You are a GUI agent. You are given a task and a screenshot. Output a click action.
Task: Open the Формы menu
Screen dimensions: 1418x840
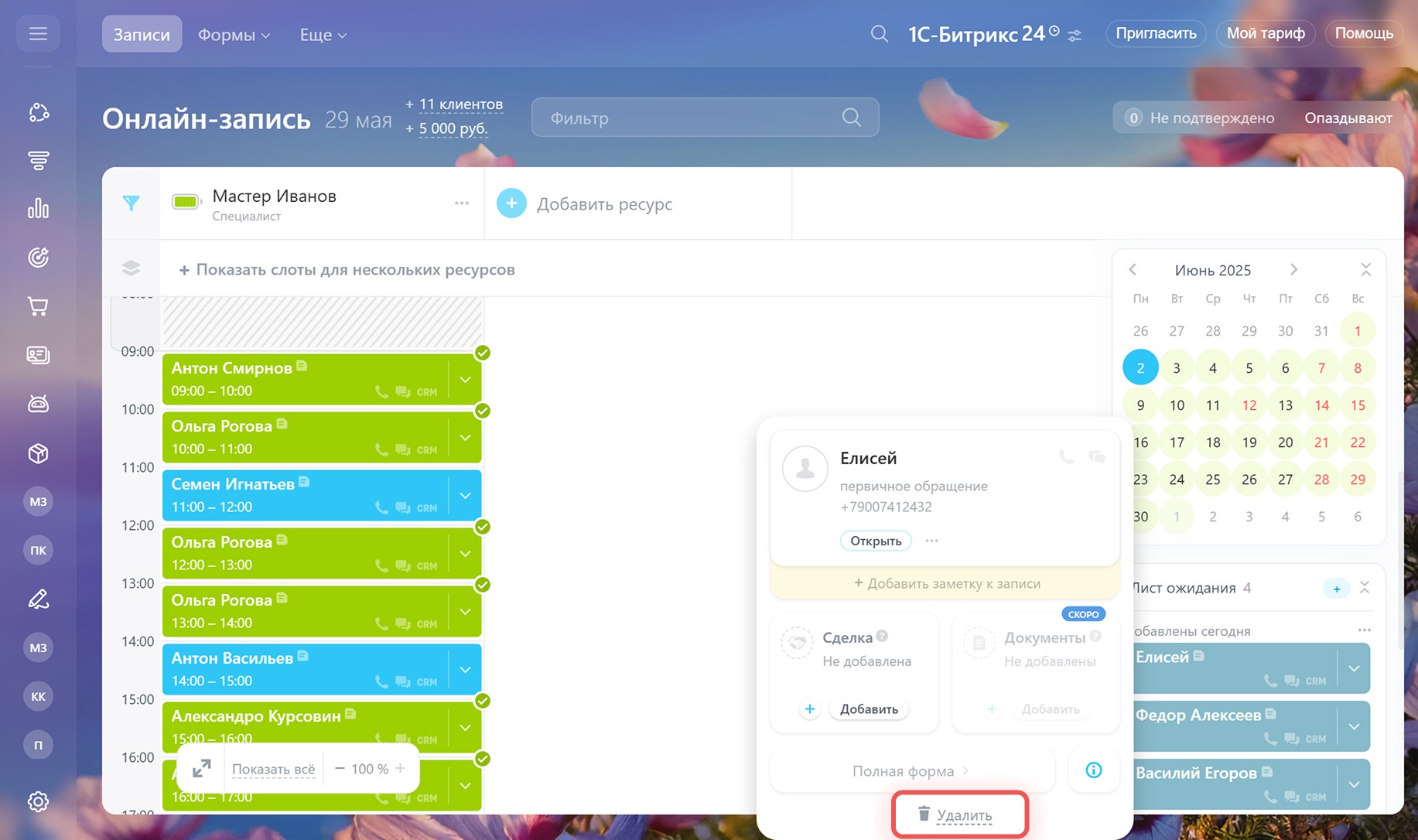click(x=234, y=35)
